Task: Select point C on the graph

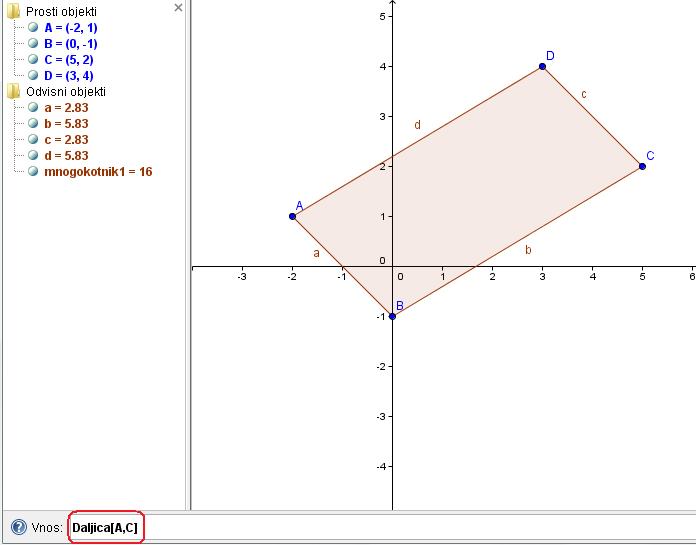Action: pos(642,166)
